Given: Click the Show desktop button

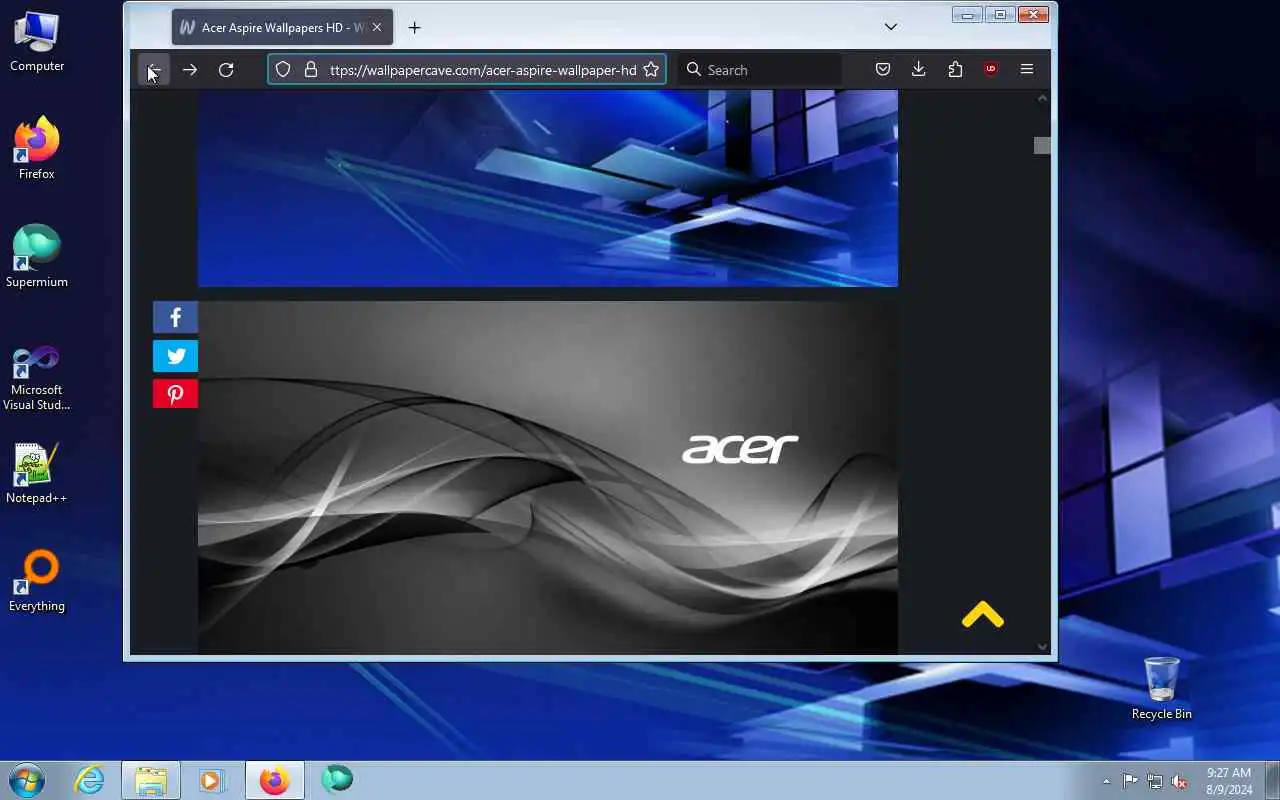Looking at the screenshot, I should 1272,781.
